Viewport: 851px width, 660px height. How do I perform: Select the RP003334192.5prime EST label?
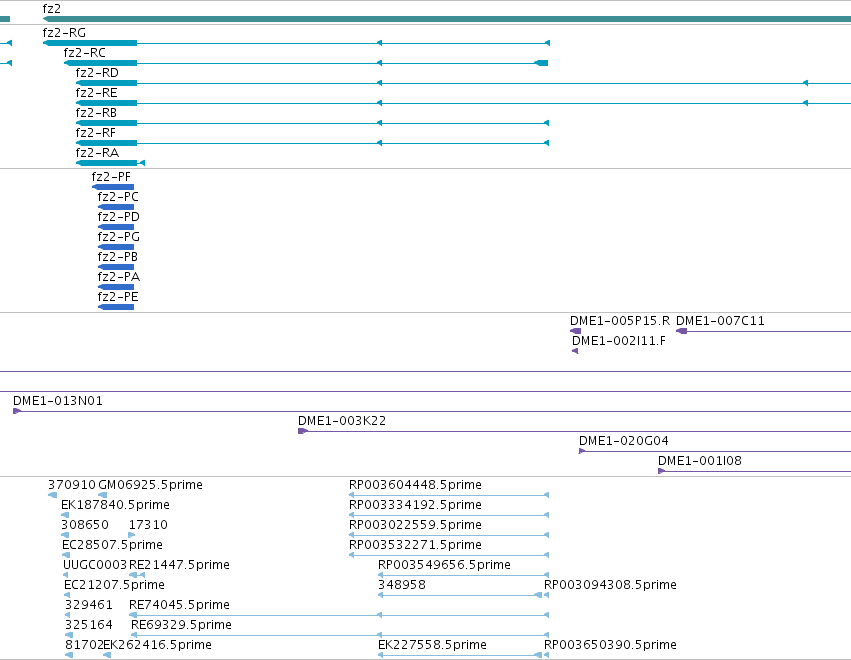[415, 505]
